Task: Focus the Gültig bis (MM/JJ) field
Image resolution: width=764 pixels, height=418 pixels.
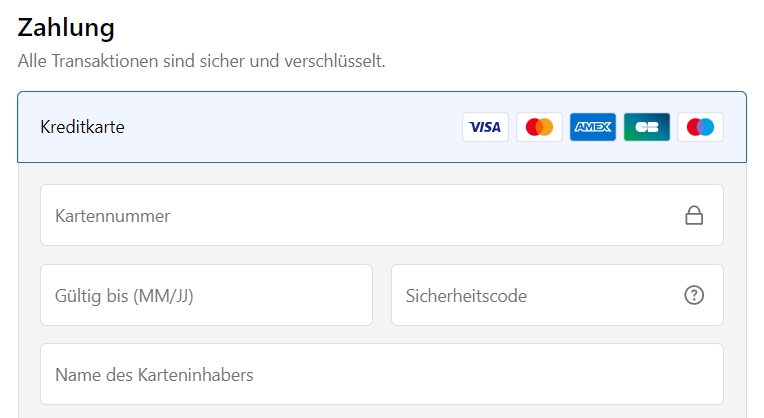Action: click(206, 295)
